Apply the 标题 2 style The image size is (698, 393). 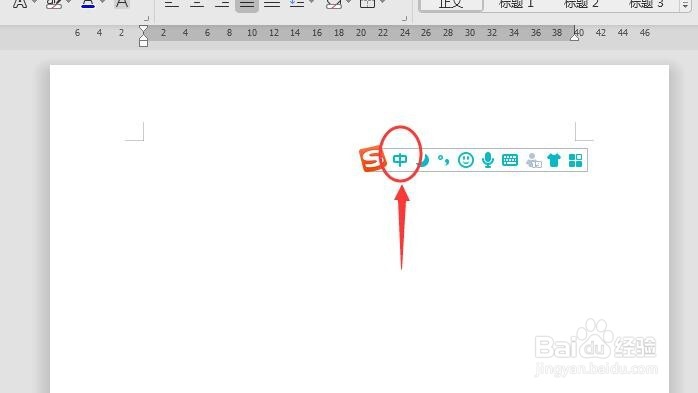(x=581, y=4)
